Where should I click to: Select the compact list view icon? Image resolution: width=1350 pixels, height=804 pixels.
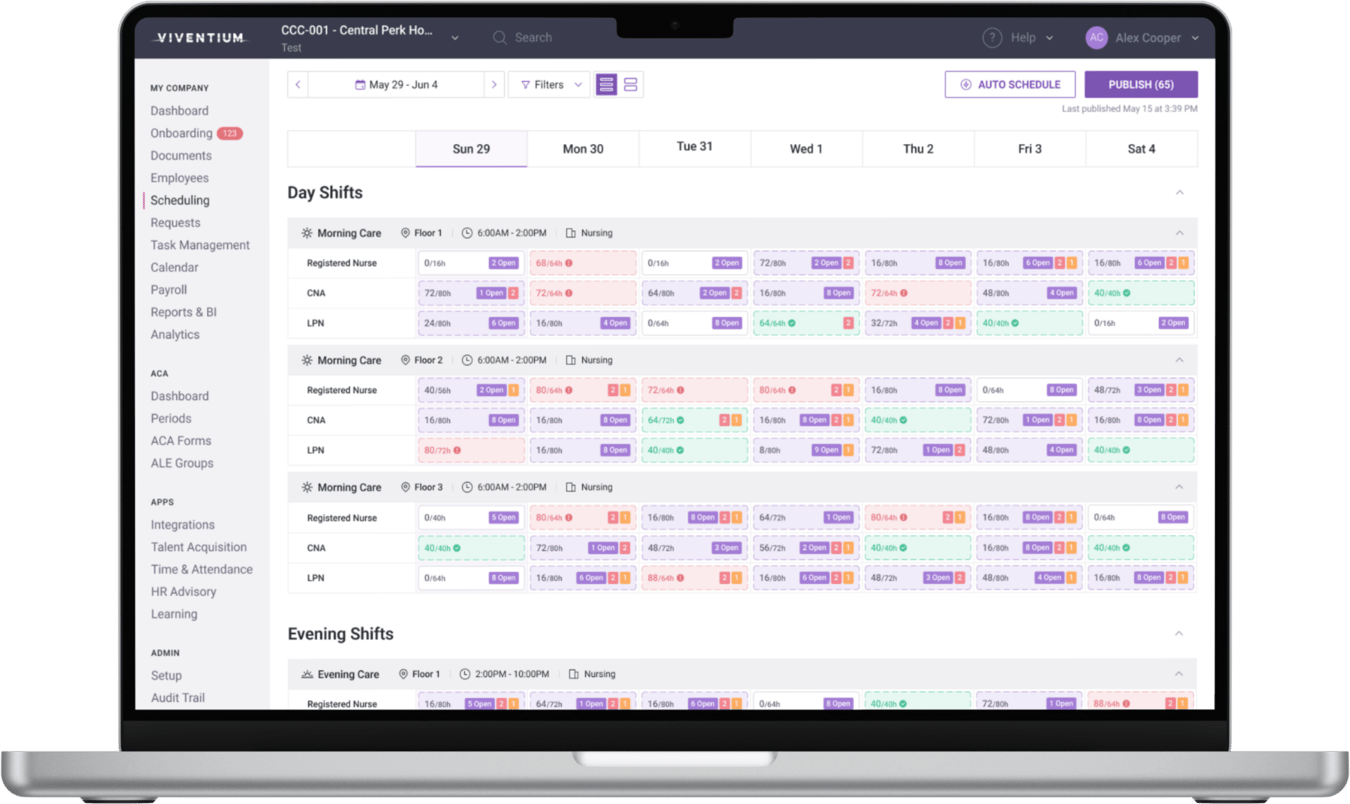[607, 84]
